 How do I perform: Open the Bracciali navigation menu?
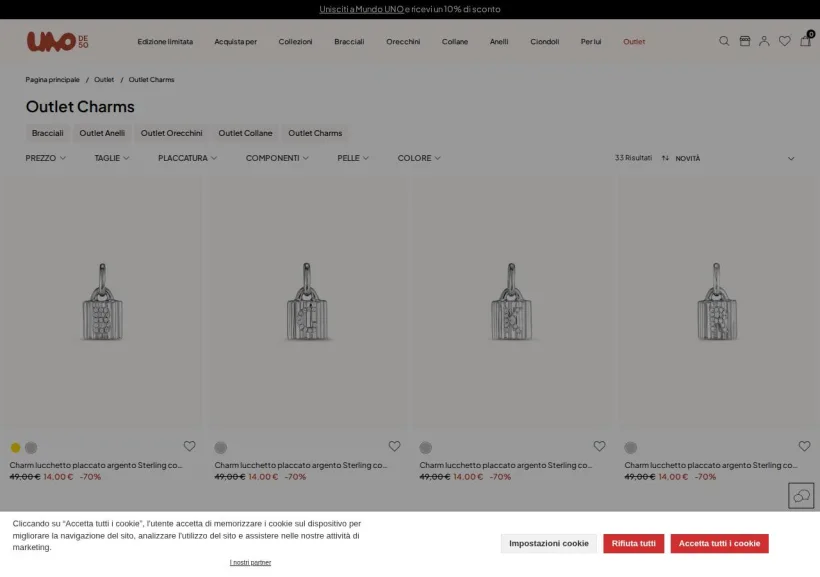point(349,41)
